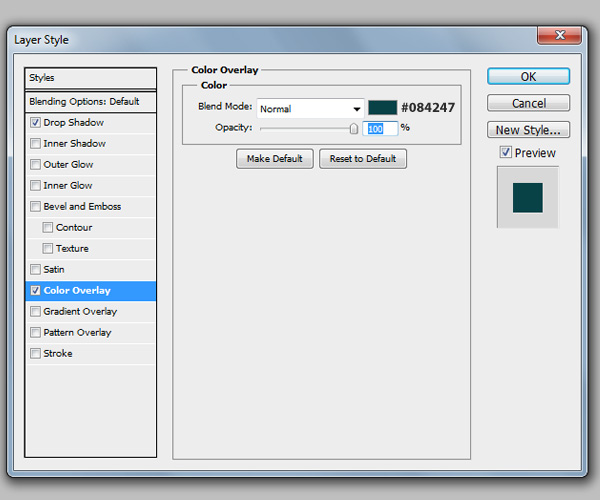
Task: Select the Bevel and Emboss label
Action: tap(82, 207)
